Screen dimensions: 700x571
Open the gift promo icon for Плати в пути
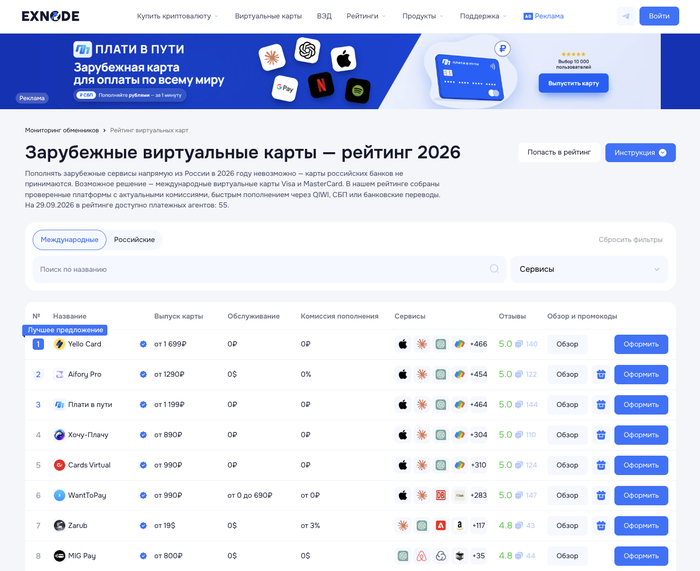click(x=601, y=404)
